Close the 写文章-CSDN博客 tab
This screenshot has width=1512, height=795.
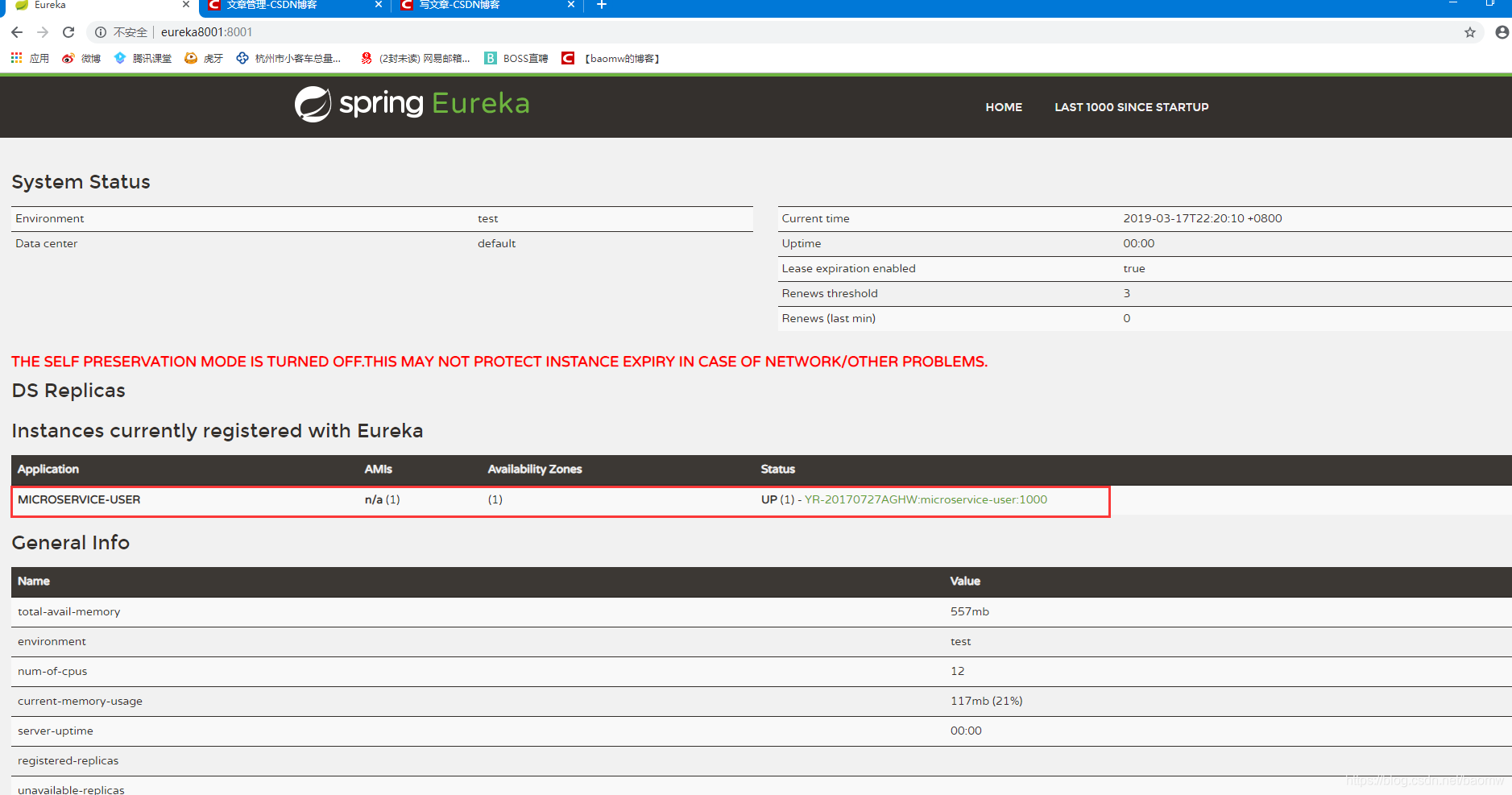coord(571,5)
